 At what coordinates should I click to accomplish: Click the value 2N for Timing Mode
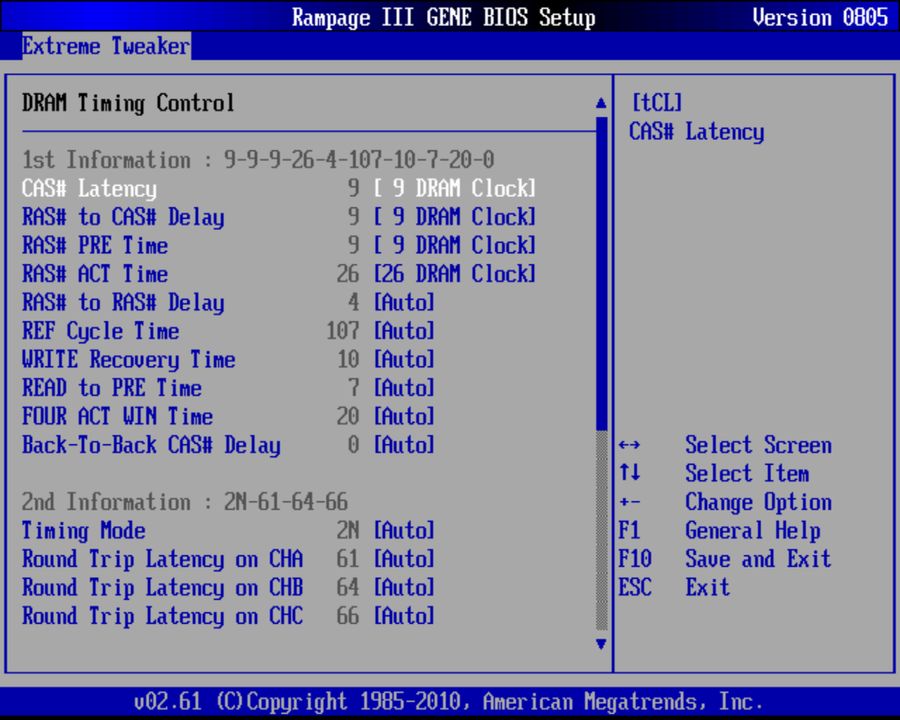348,531
